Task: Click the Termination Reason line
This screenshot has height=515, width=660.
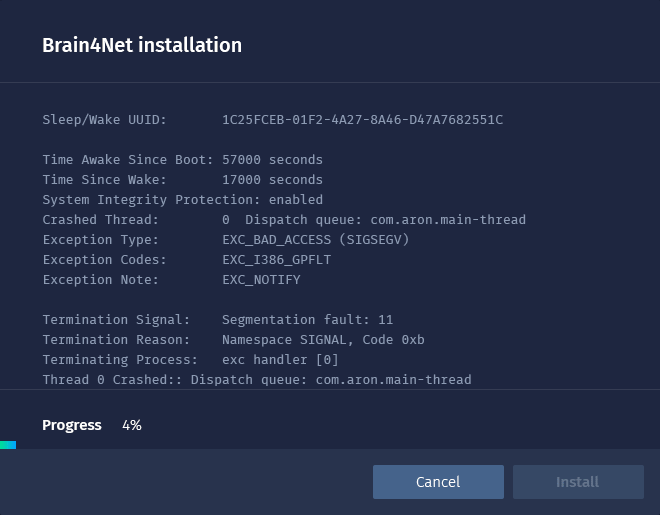Action: 233,340
